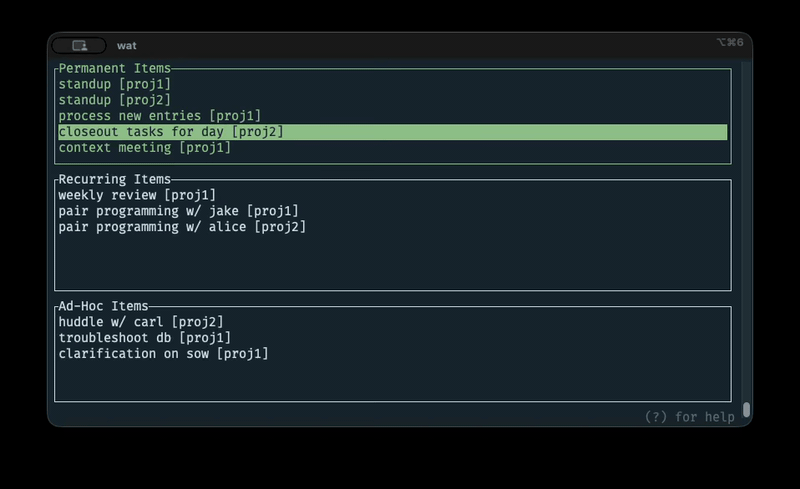Click the ⌥⌘6 shortcut indicator
Viewport: 800px width, 489px height.
[729, 42]
